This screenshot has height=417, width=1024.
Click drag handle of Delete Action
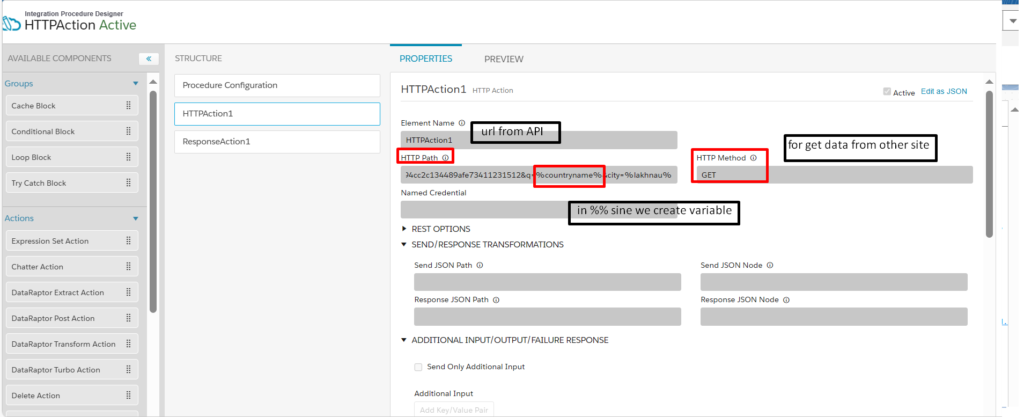coord(128,395)
